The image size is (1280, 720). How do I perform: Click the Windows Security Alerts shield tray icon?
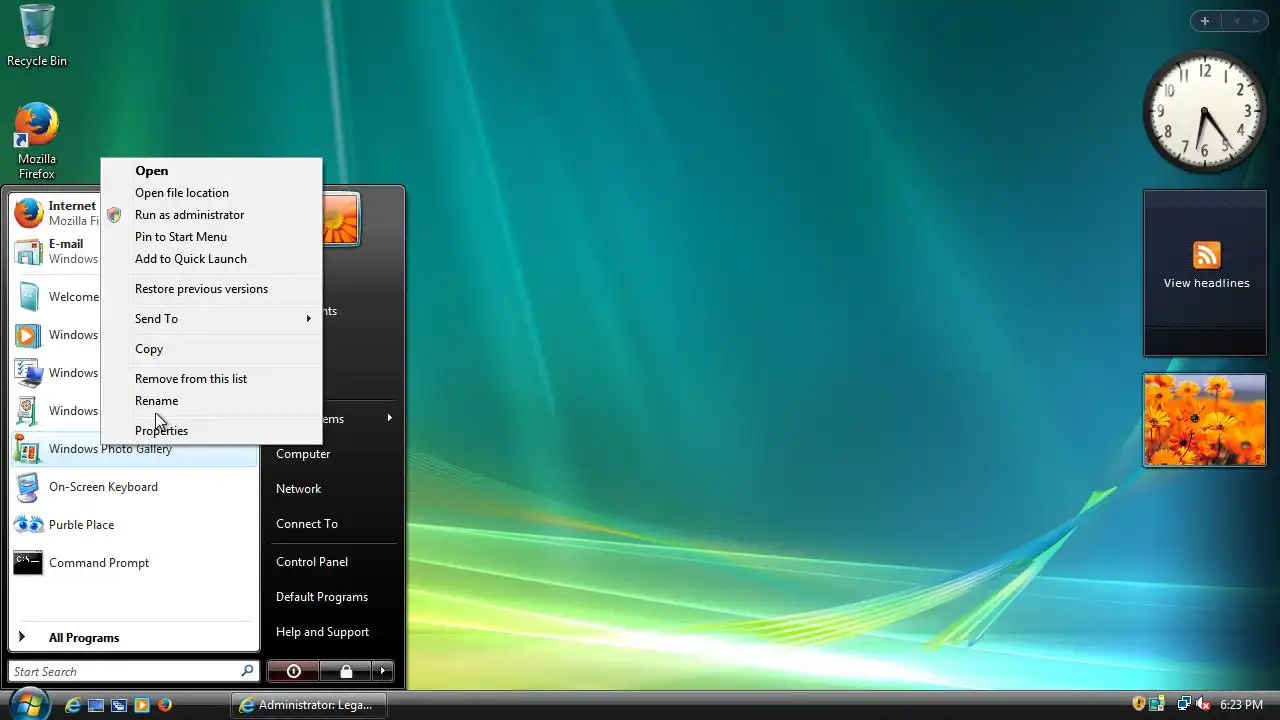1139,704
